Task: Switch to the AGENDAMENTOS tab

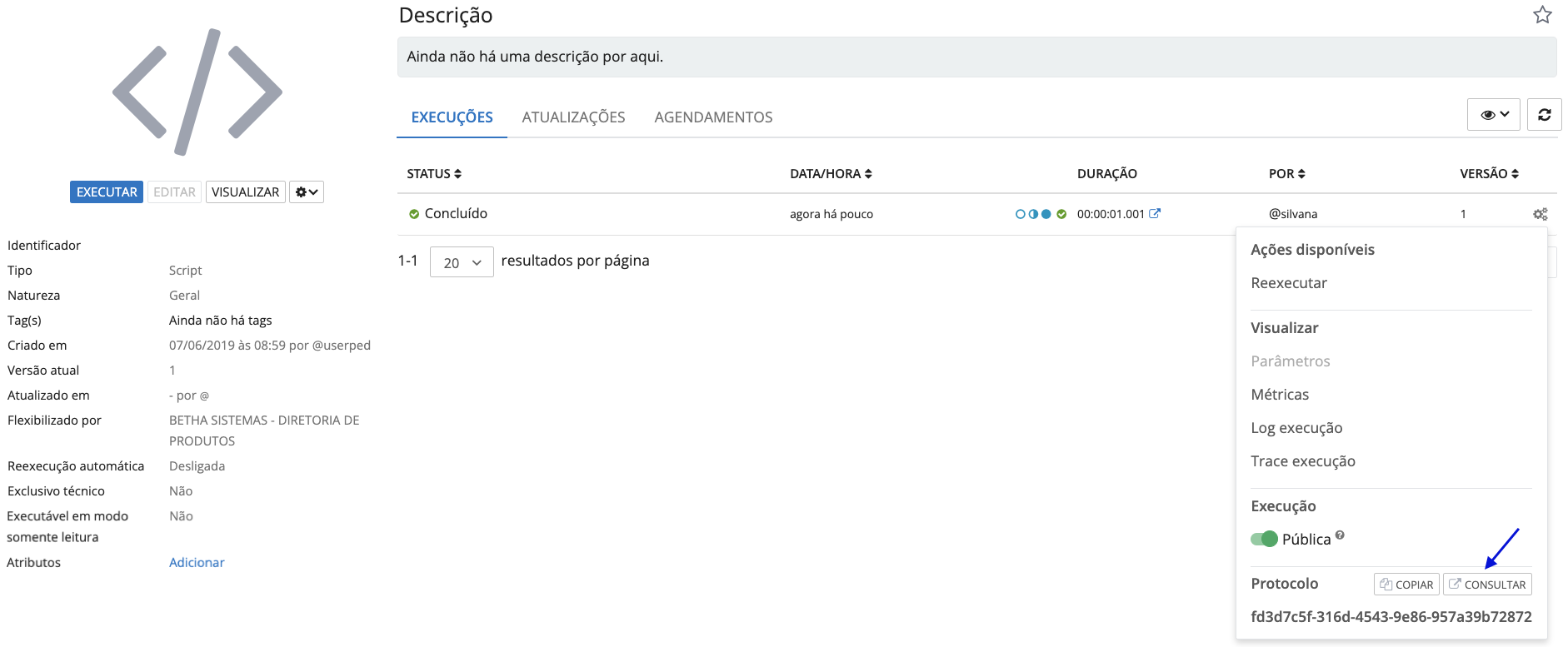Action: coord(713,117)
